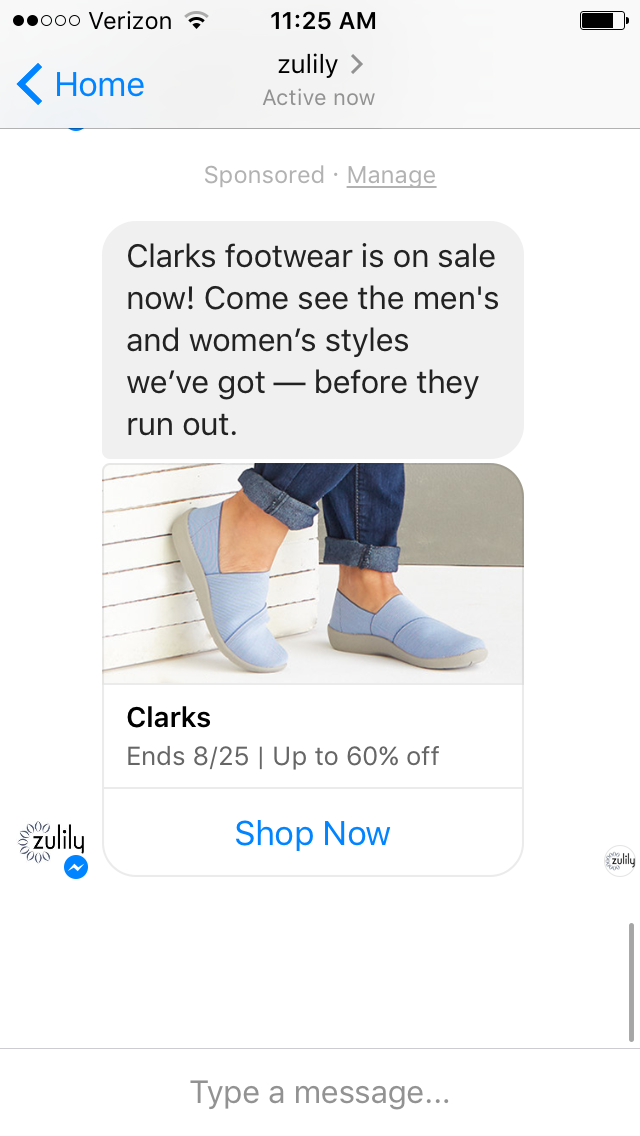Open the Clarks shoe product image
The image size is (640, 1136).
[312, 573]
